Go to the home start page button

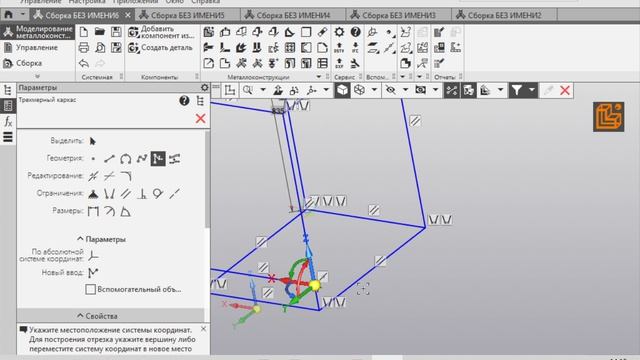click(9, 15)
